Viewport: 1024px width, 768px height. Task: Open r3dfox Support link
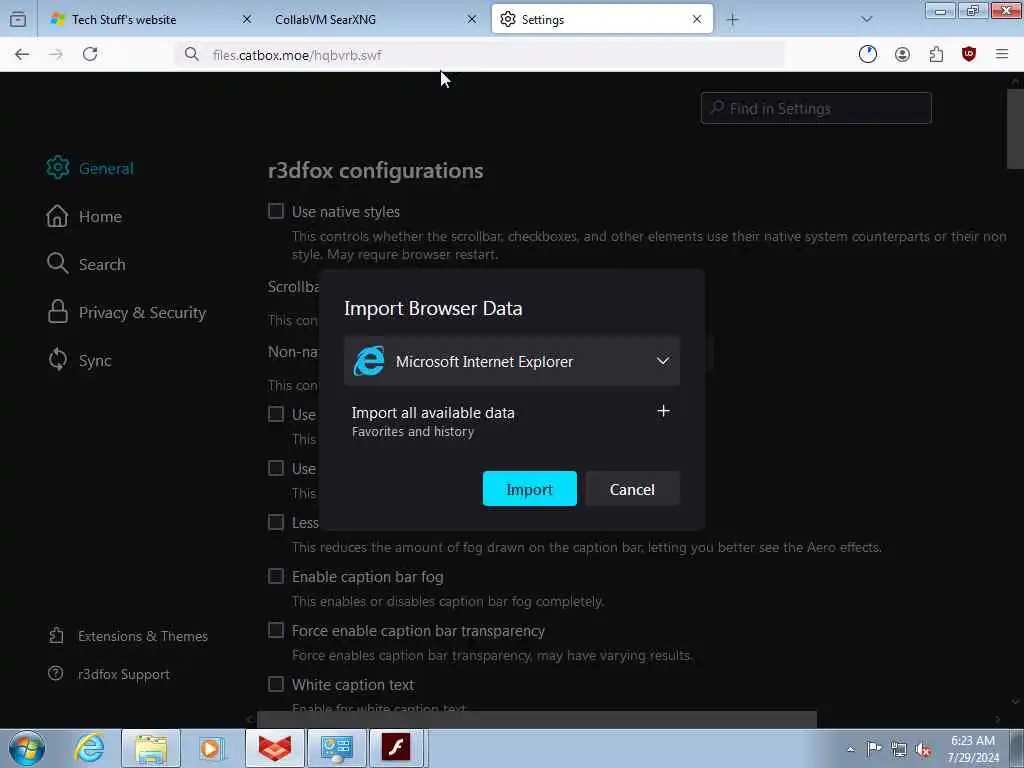click(109, 674)
